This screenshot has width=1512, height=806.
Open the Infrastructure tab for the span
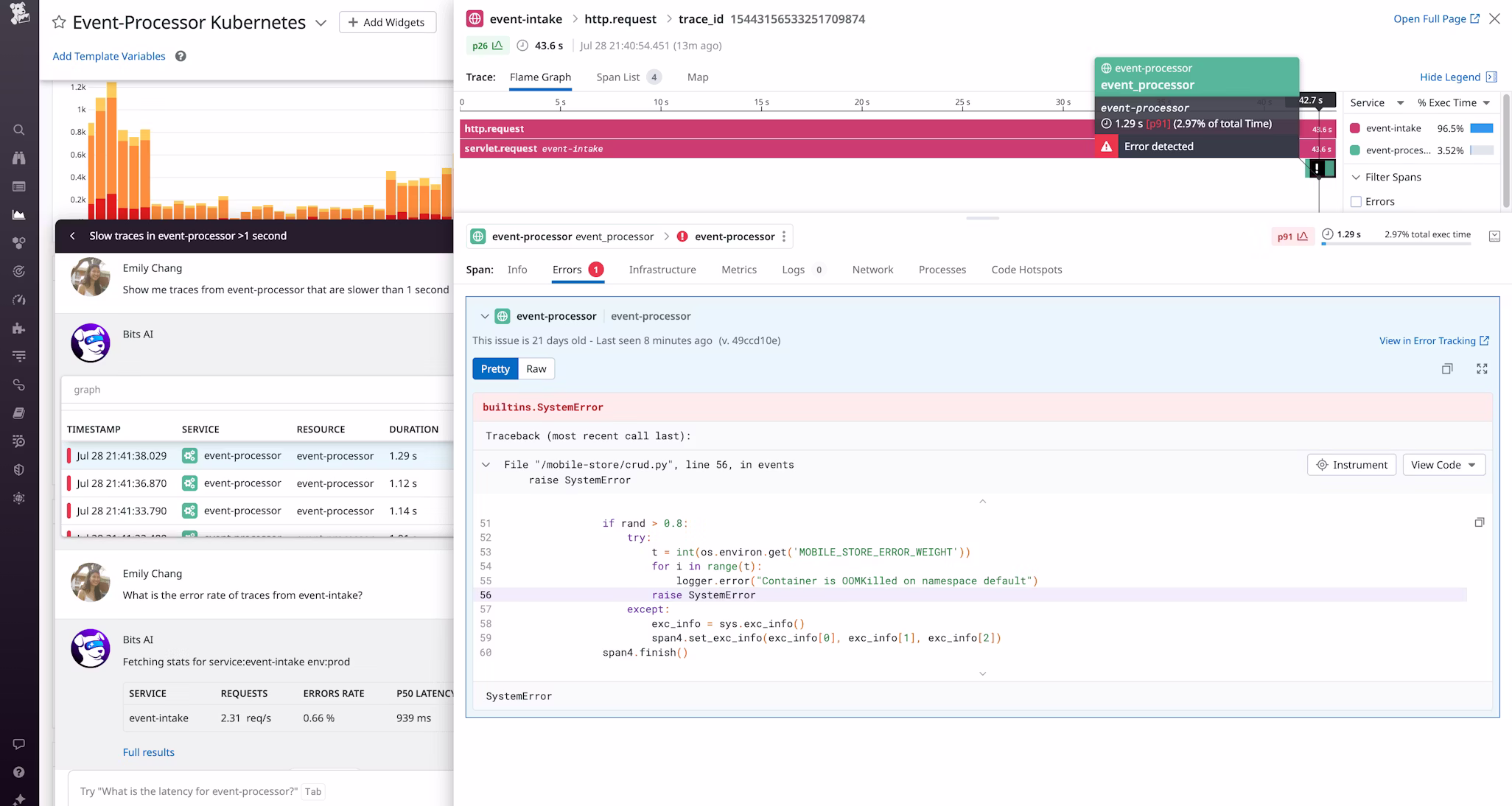pyautogui.click(x=662, y=270)
